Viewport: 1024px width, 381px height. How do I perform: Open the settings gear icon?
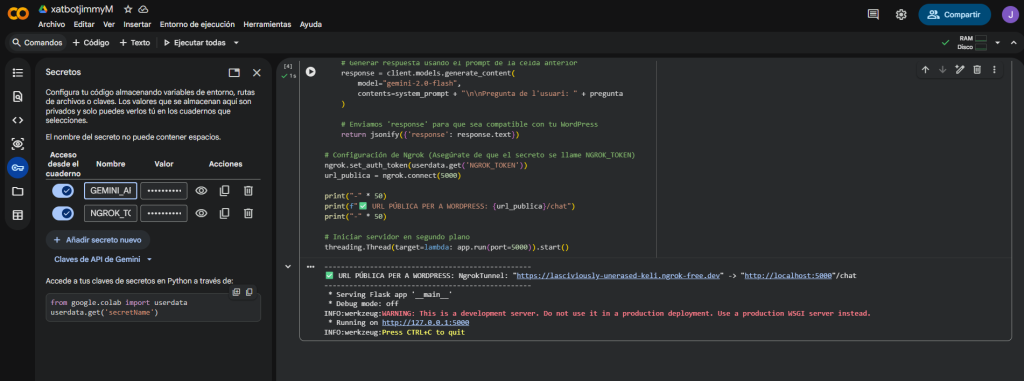[901, 14]
